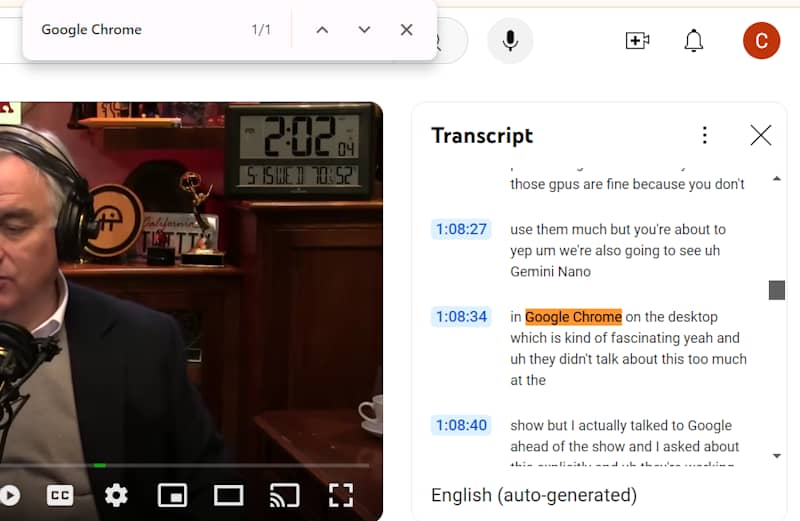
Task: Click the video frame to pause
Action: (x=191, y=281)
